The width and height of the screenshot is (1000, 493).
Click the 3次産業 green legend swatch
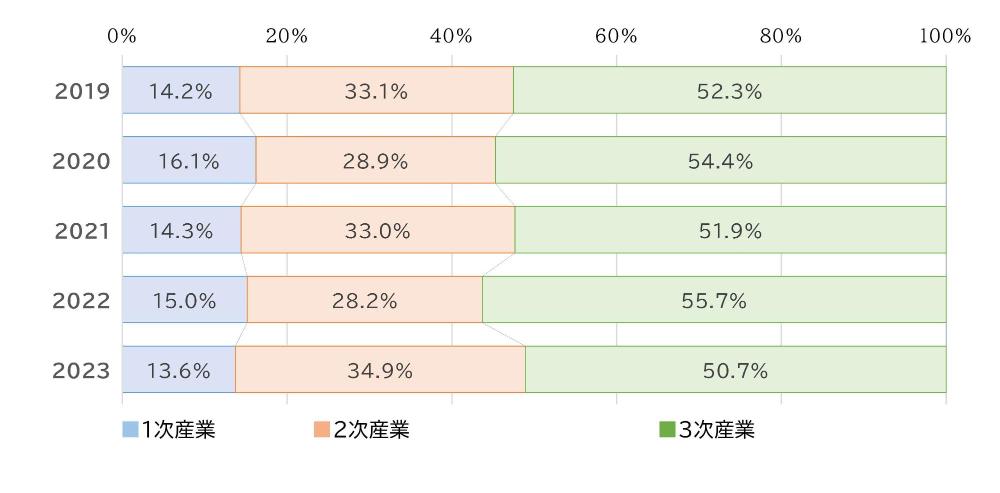pyautogui.click(x=667, y=430)
